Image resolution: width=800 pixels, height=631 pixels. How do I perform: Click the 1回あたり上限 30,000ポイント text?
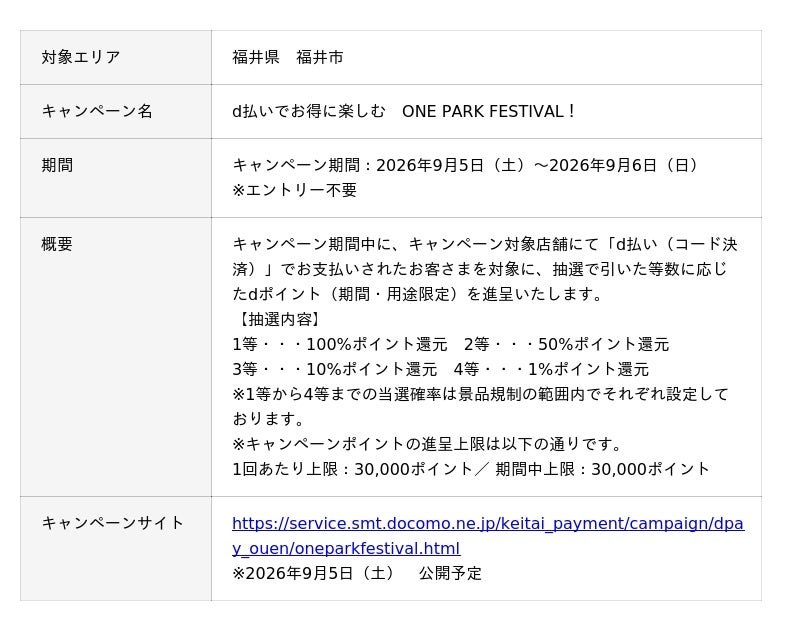pos(353,469)
